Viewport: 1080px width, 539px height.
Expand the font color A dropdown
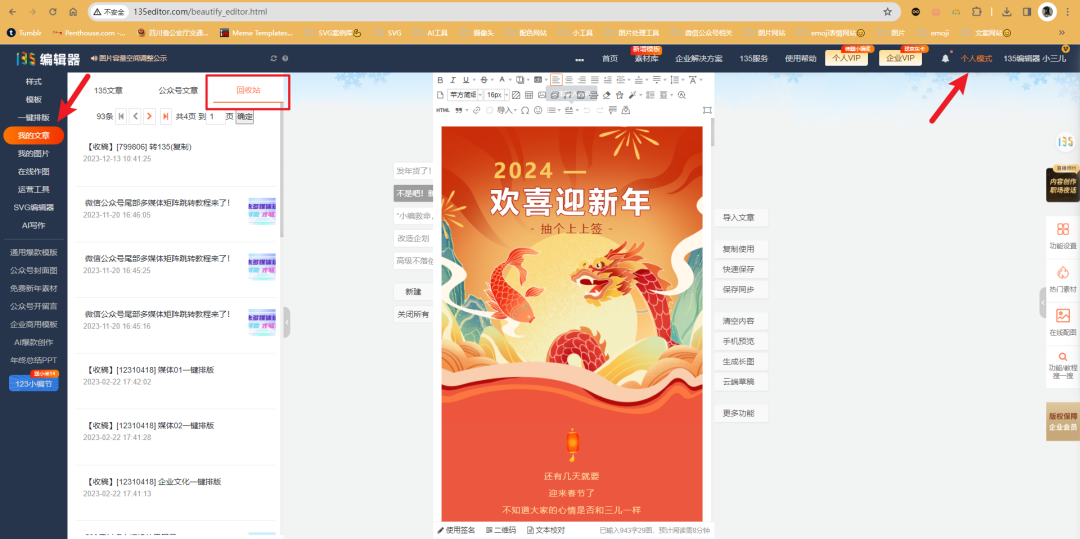(x=510, y=80)
